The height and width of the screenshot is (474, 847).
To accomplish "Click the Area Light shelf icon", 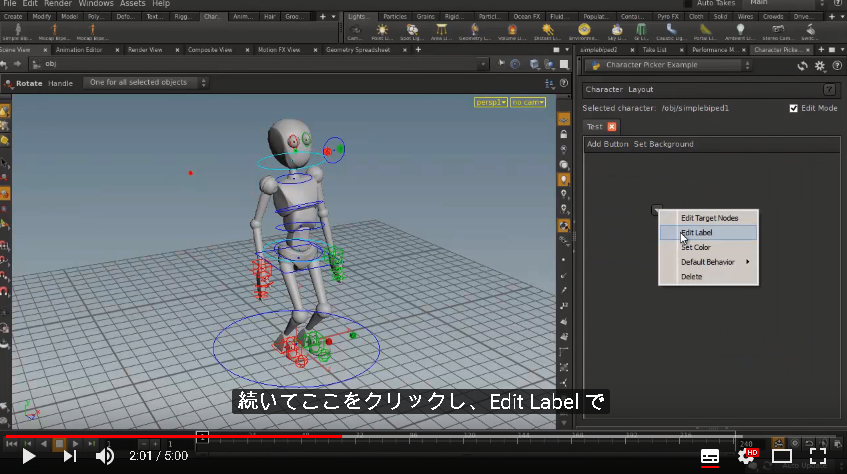I will [441, 31].
